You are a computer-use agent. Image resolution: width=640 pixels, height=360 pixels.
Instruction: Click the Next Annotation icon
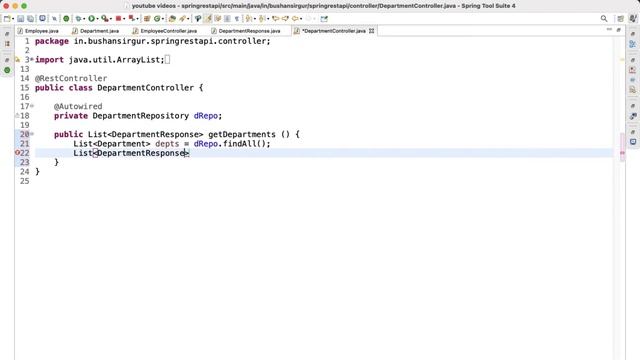pos(248,18)
